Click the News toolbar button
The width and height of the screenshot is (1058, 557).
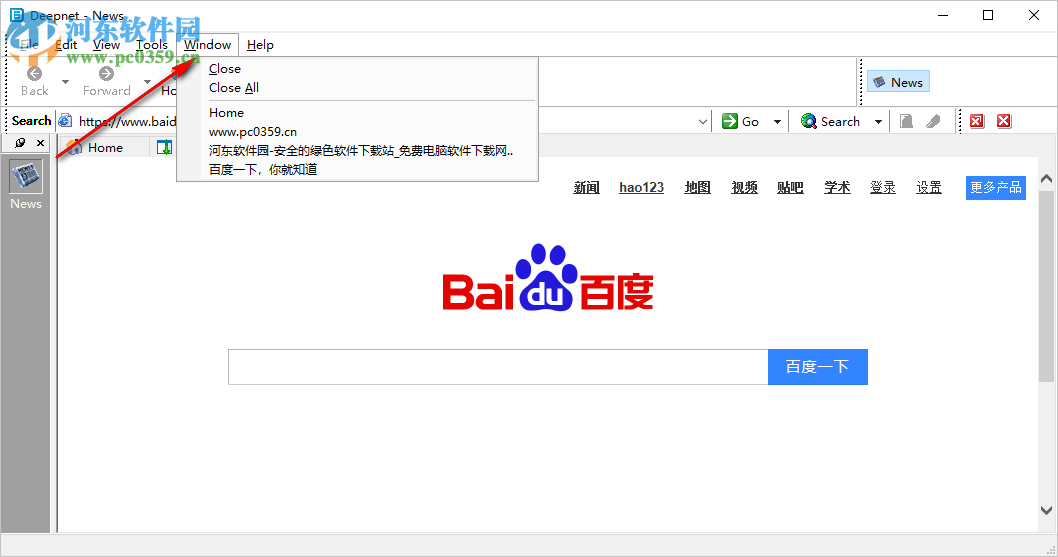pos(898,82)
